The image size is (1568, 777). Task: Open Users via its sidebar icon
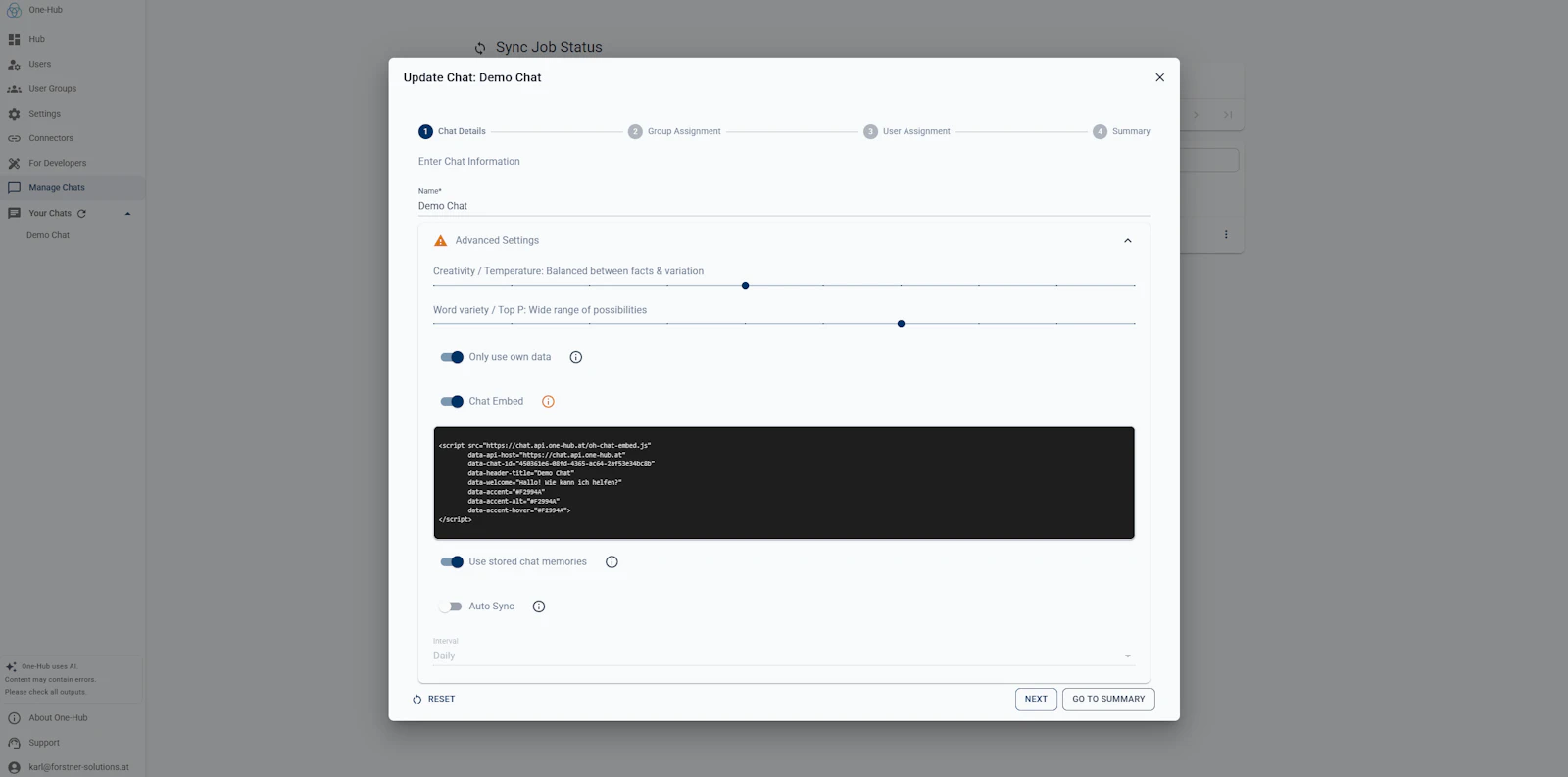[x=14, y=65]
